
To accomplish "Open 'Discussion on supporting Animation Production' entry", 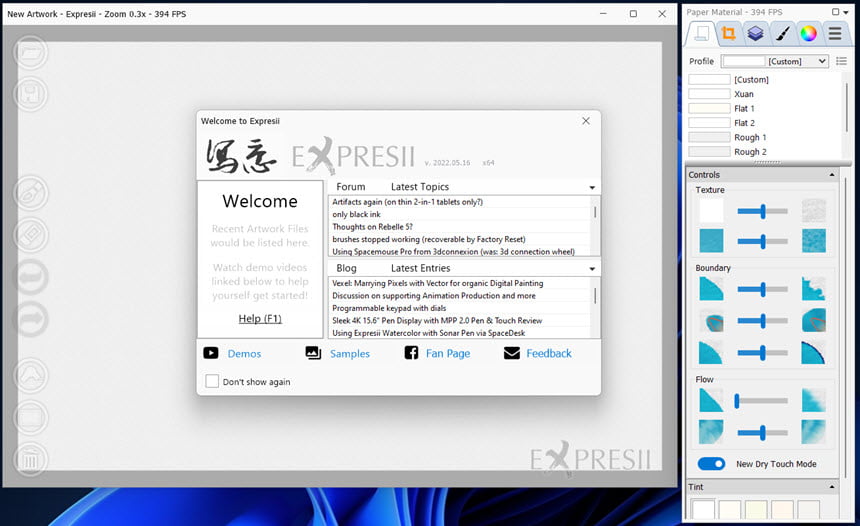I will click(433, 296).
